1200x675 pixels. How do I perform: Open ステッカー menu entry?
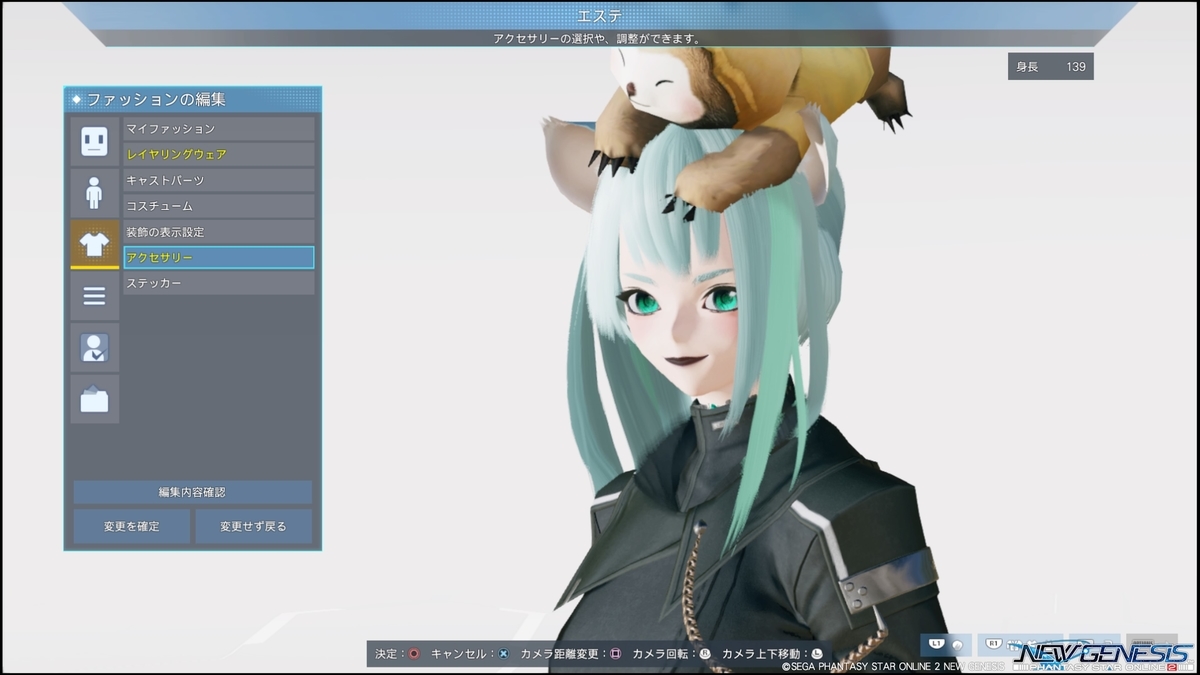pos(219,284)
